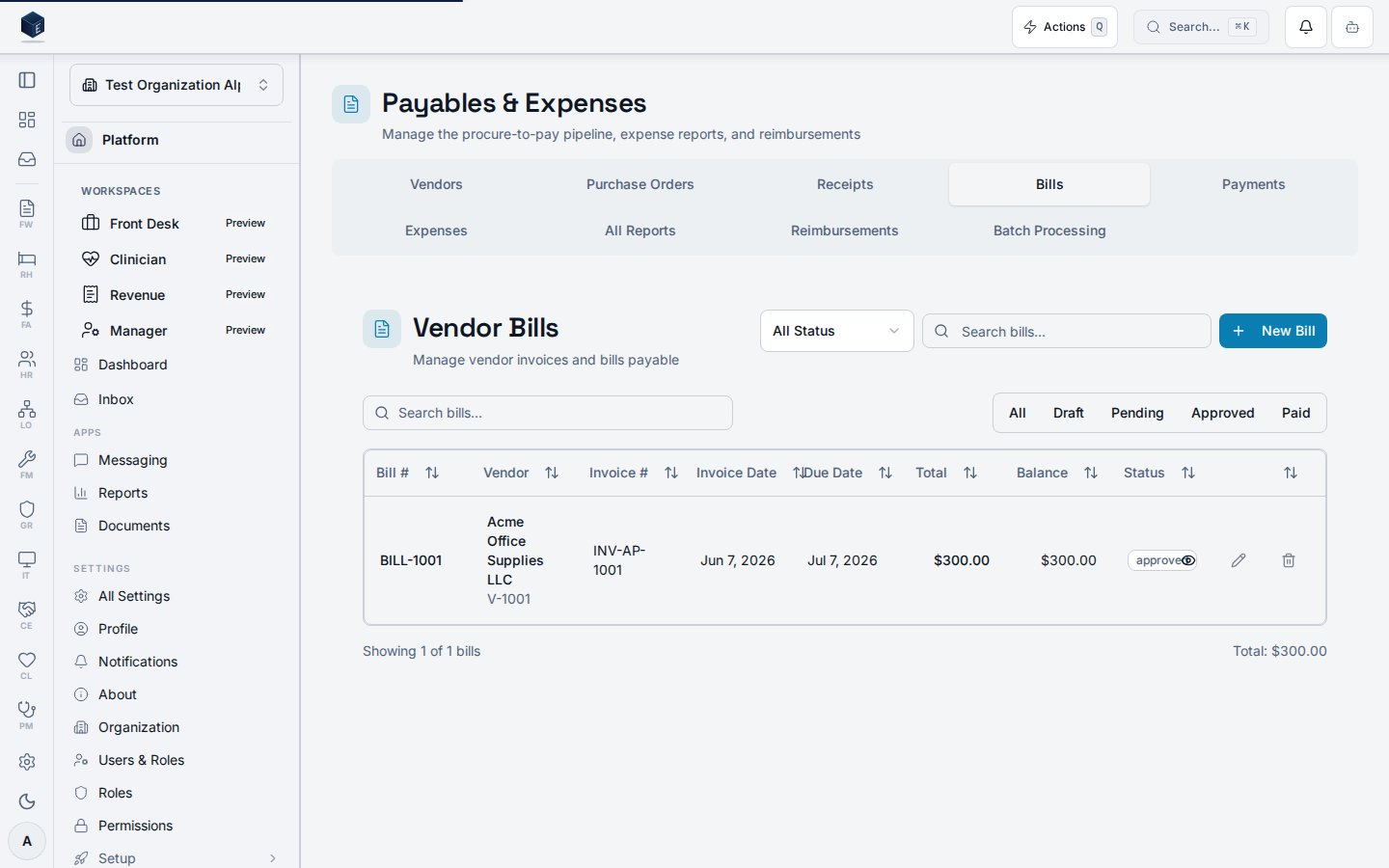Open the apps grid icon in rail

[x=27, y=120]
